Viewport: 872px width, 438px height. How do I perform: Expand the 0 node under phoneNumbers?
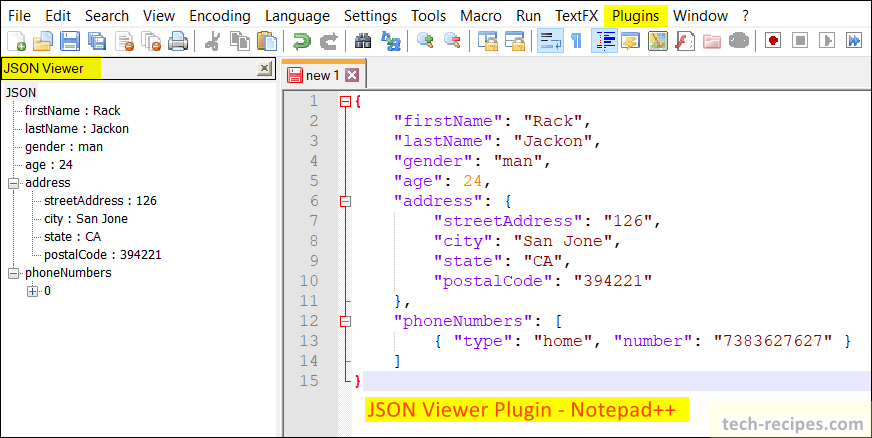[32, 291]
